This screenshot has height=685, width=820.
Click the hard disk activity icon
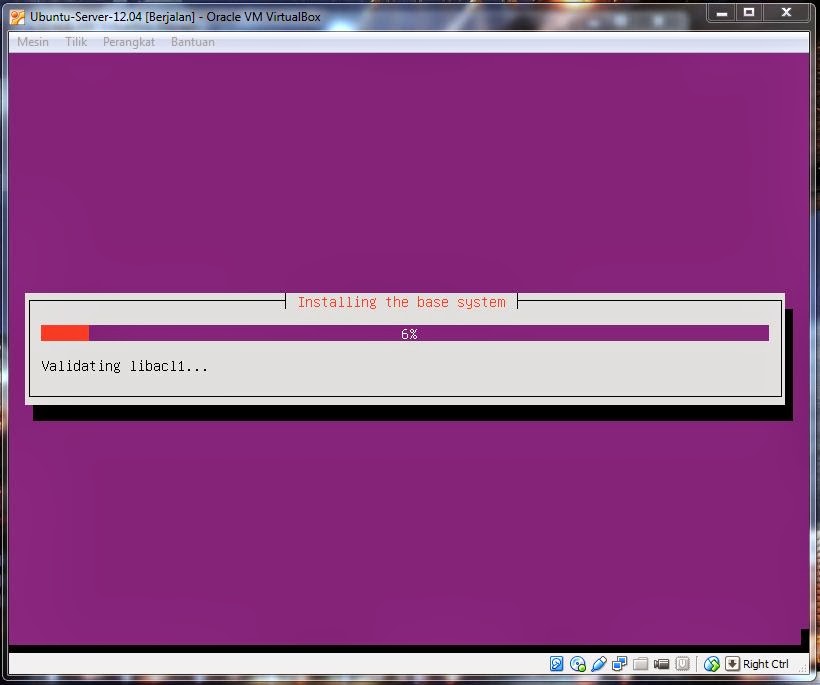point(556,664)
